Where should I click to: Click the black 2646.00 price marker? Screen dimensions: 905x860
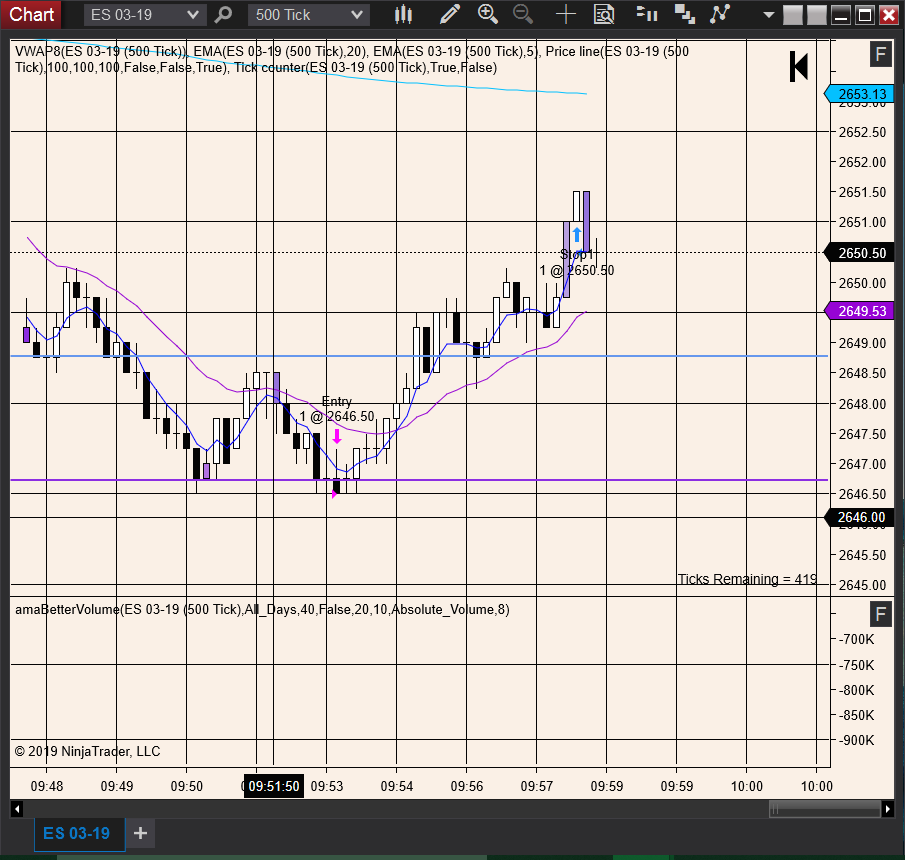pyautogui.click(x=859, y=517)
